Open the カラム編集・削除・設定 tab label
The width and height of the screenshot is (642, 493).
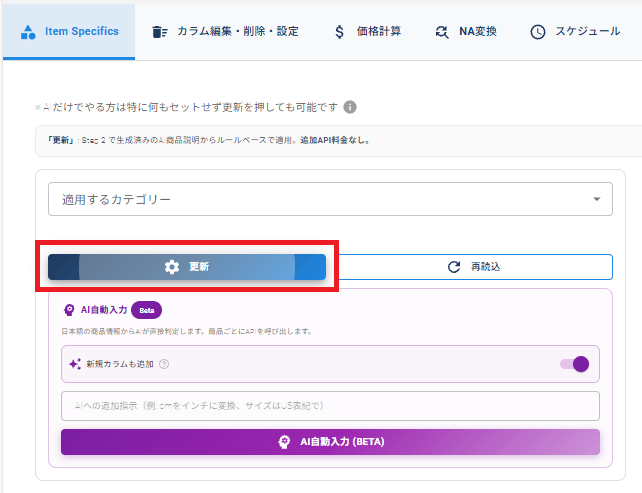pos(238,31)
